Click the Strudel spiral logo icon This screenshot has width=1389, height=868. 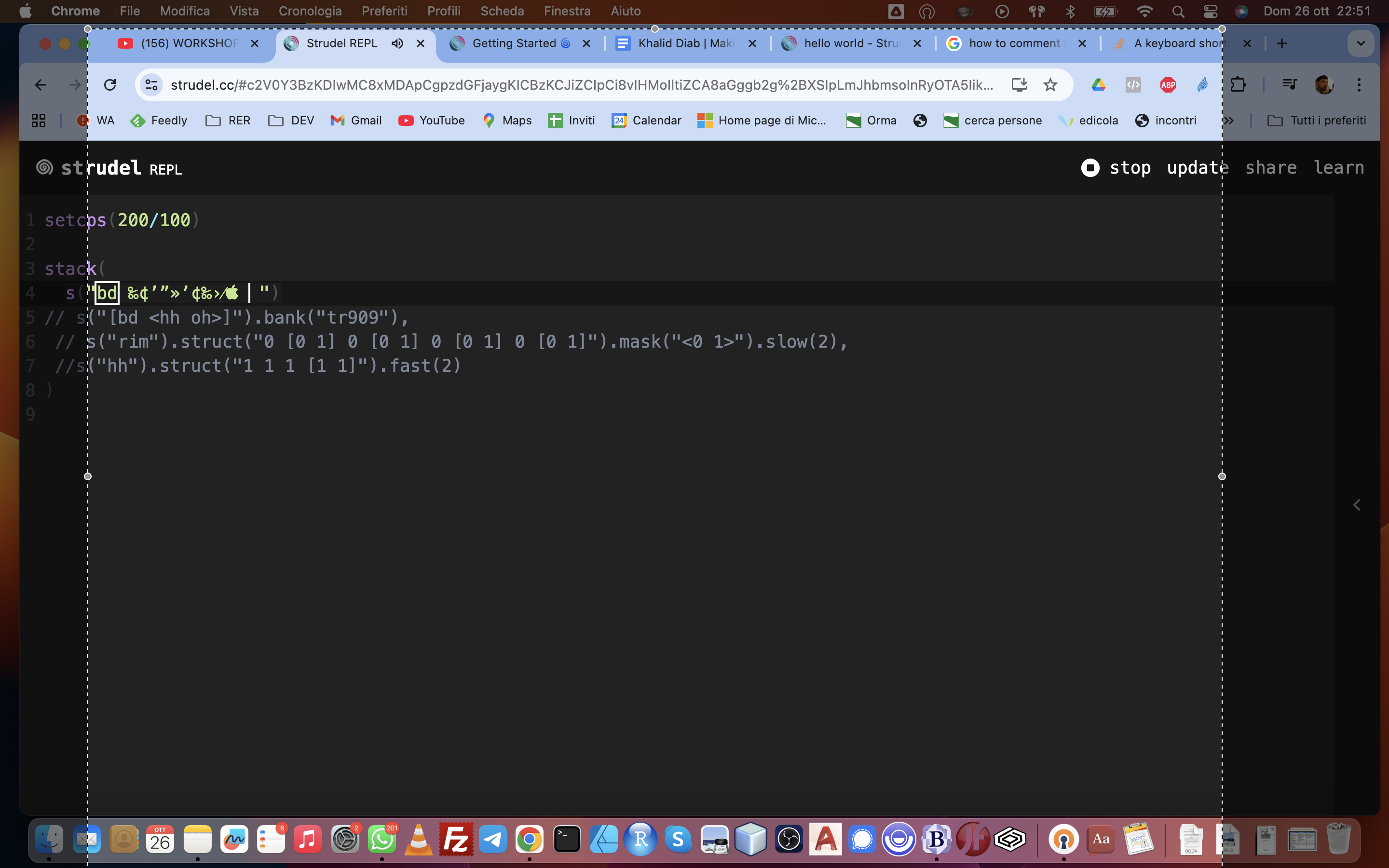coord(44,168)
